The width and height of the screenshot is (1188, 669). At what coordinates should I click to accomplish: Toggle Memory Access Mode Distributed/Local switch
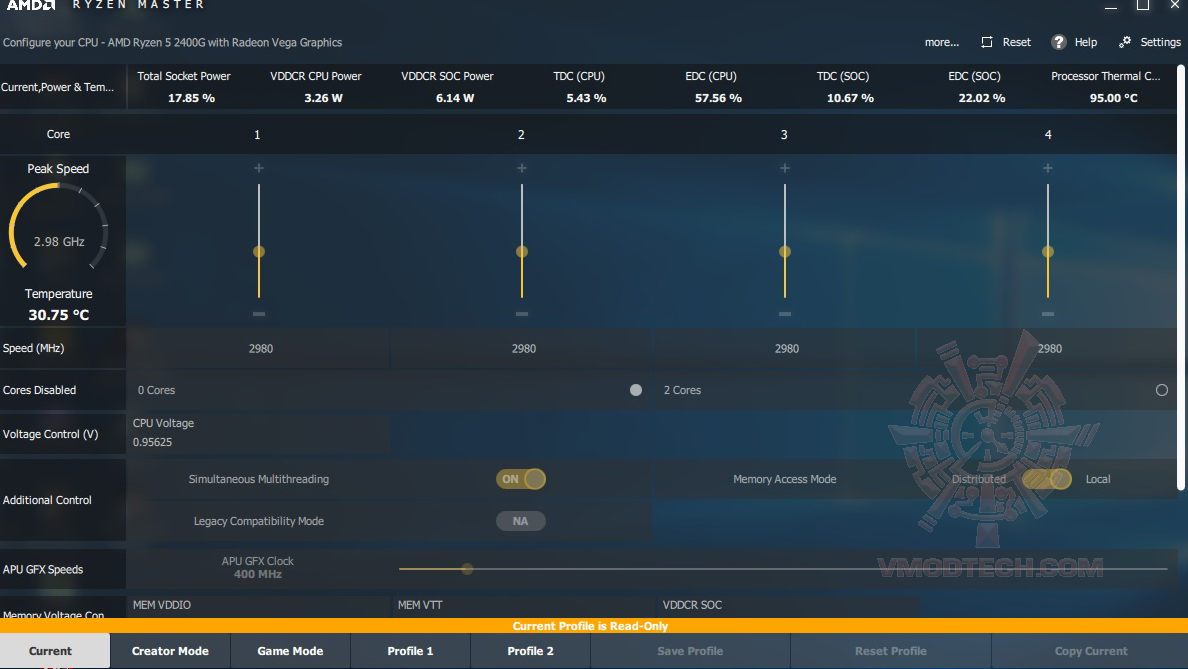pos(1046,479)
